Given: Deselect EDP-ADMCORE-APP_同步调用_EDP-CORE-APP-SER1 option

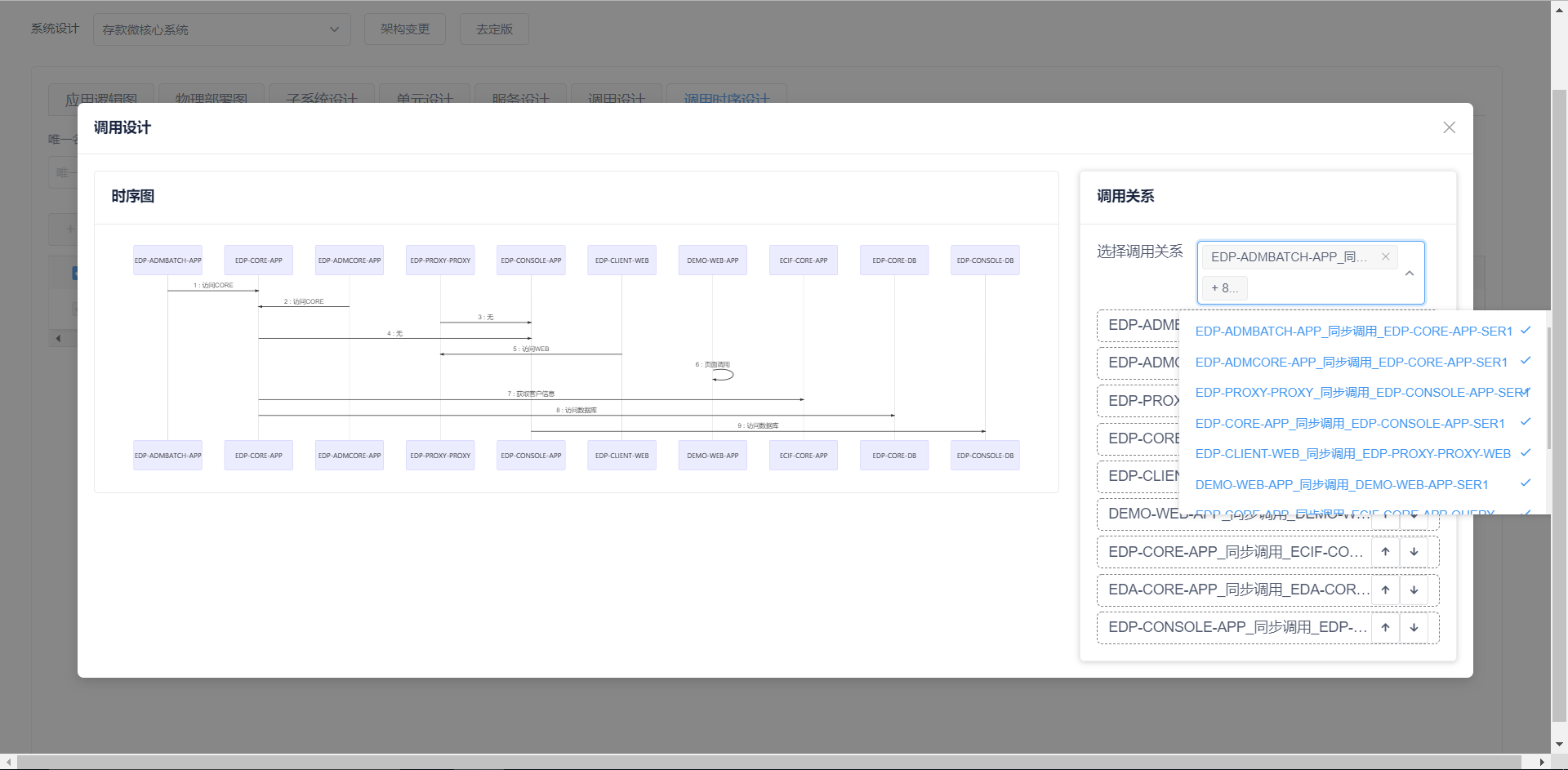Looking at the screenshot, I should tap(1362, 362).
